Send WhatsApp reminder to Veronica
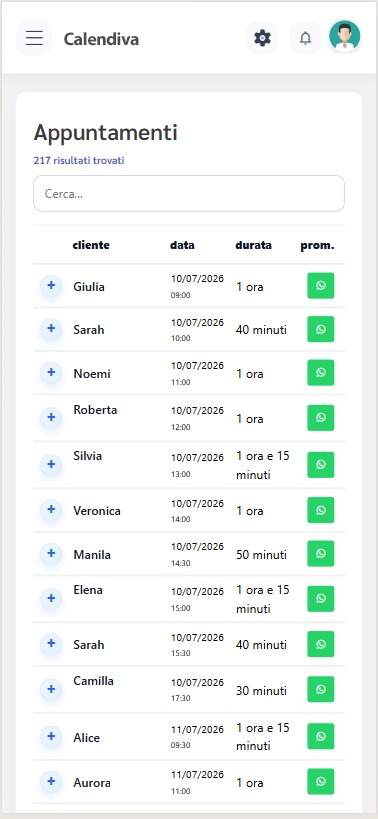 coord(321,510)
